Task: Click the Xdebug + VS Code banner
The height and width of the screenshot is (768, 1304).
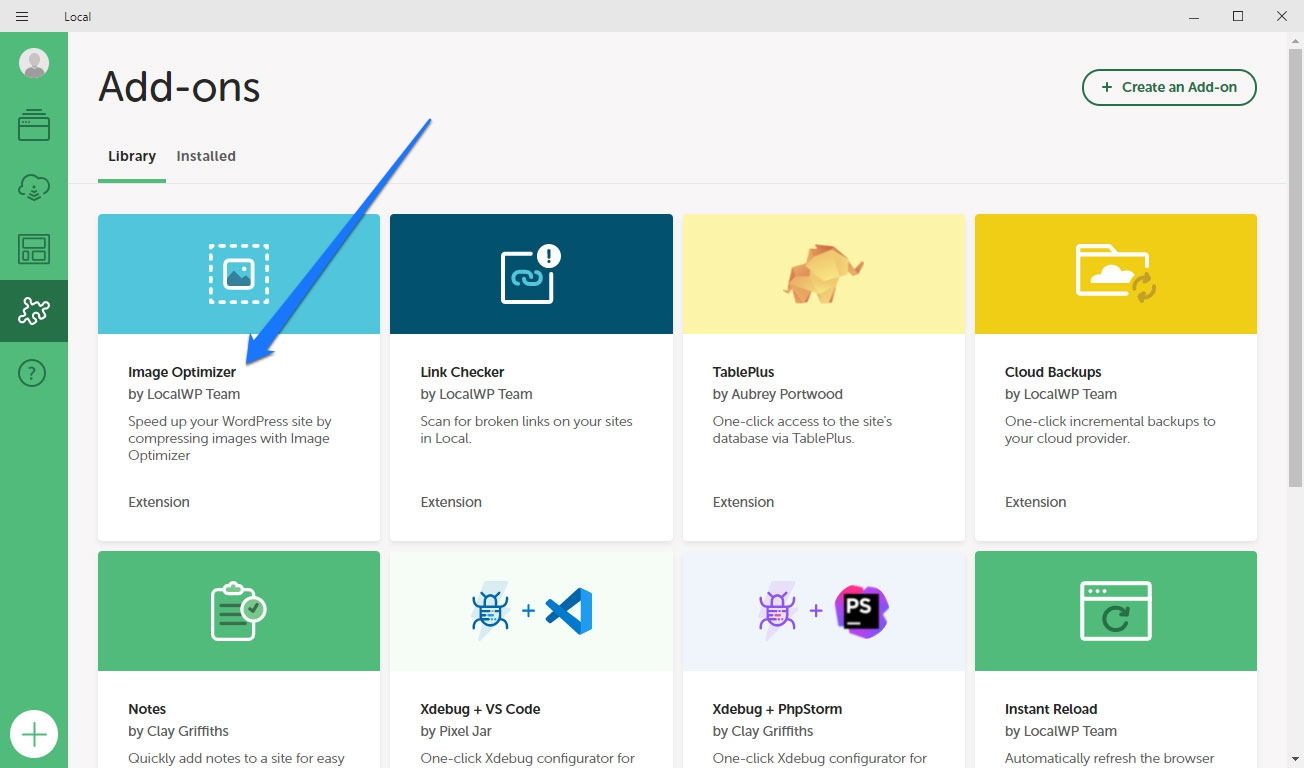Action: pyautogui.click(x=531, y=611)
